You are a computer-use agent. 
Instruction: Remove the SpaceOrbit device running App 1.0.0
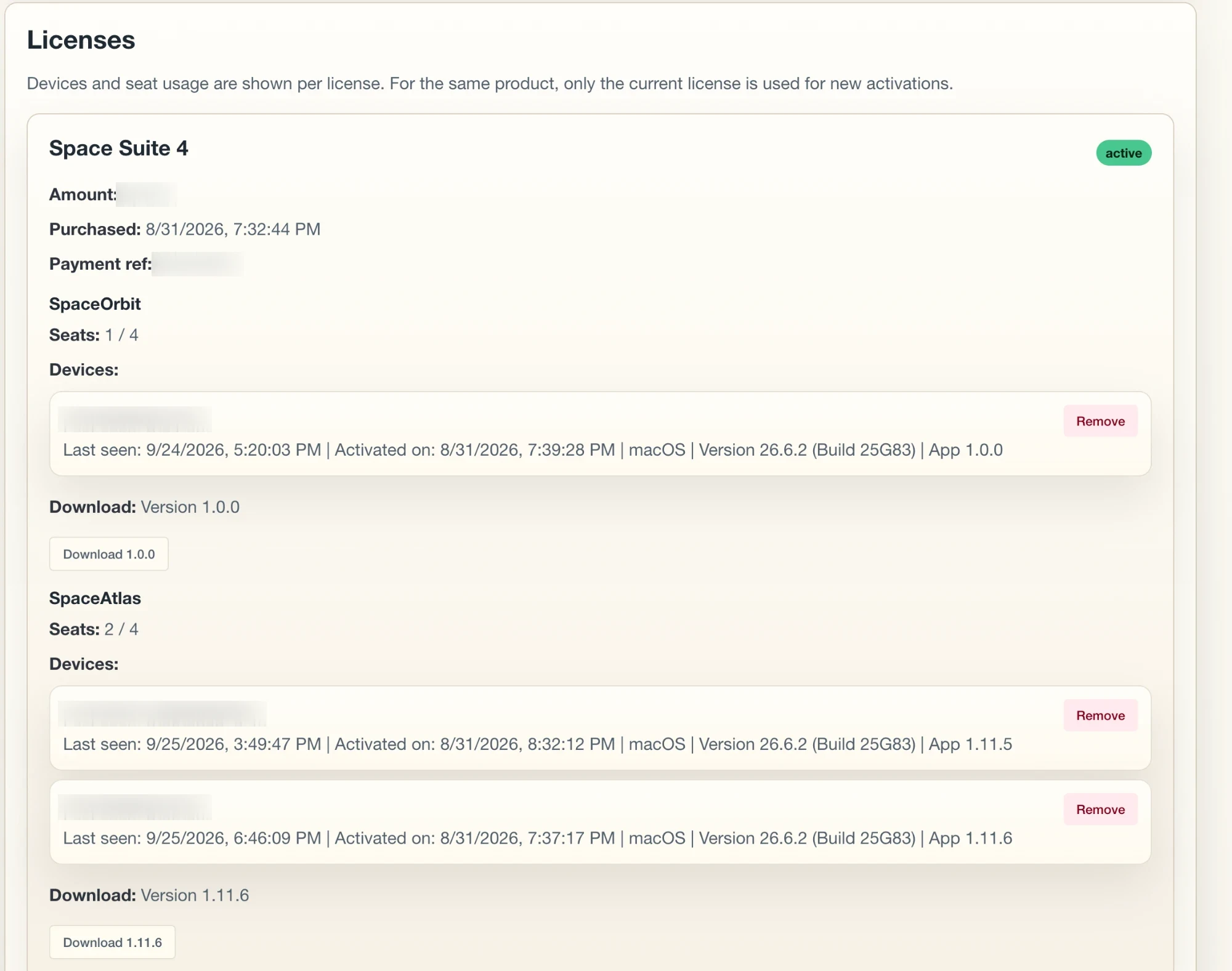click(x=1100, y=421)
